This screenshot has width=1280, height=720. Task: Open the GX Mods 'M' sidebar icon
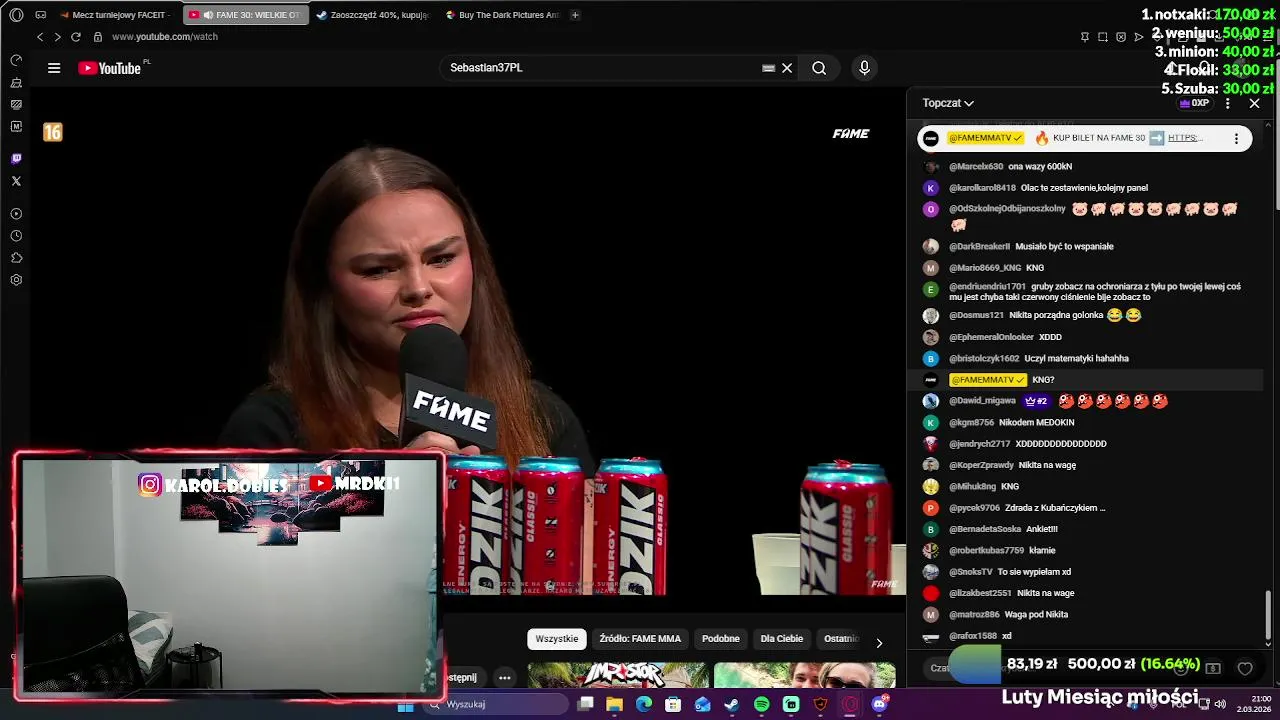click(16, 126)
